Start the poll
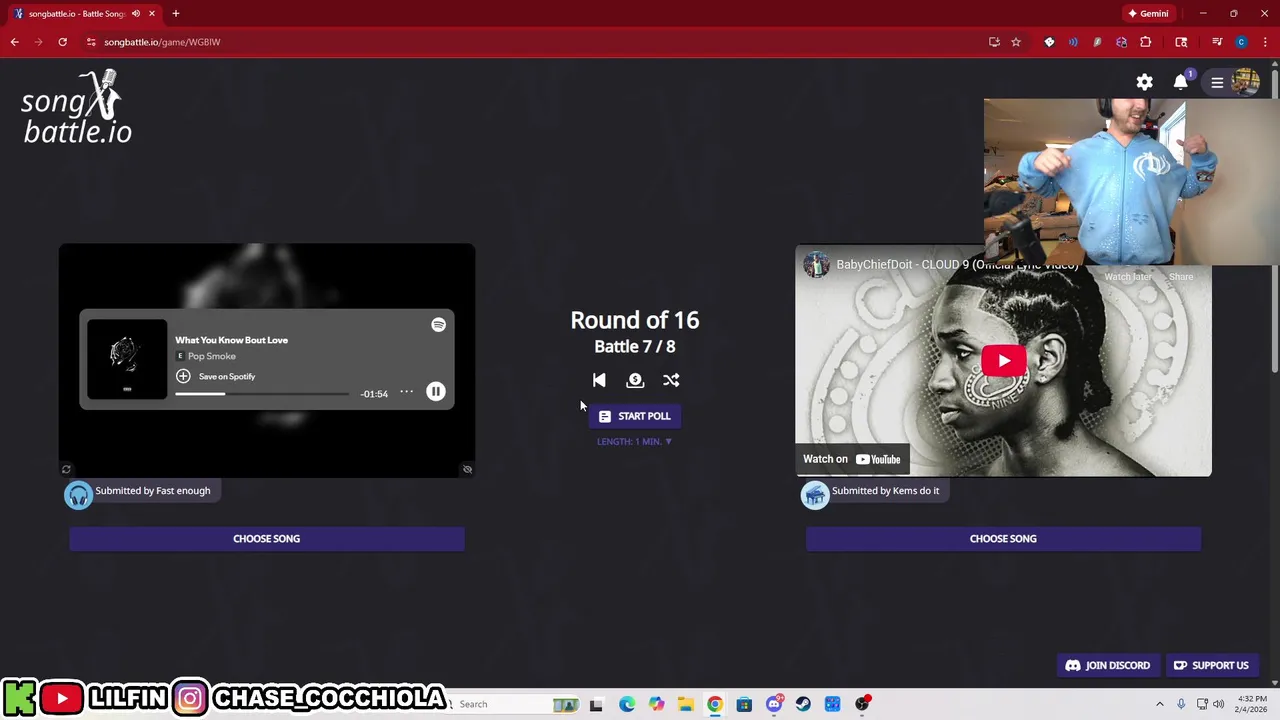 click(634, 416)
